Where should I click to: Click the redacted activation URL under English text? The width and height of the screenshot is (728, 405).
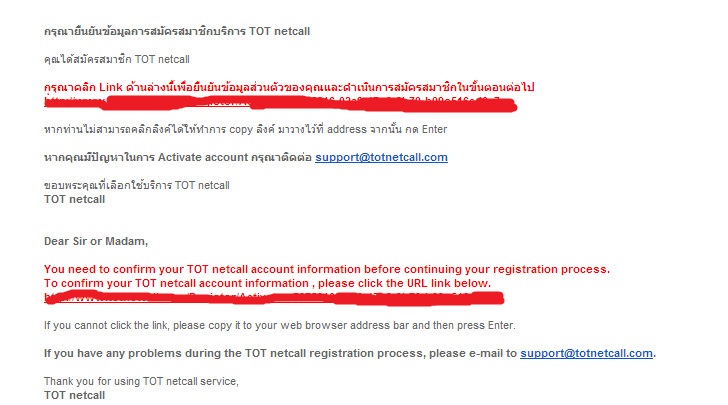pyautogui.click(x=274, y=297)
